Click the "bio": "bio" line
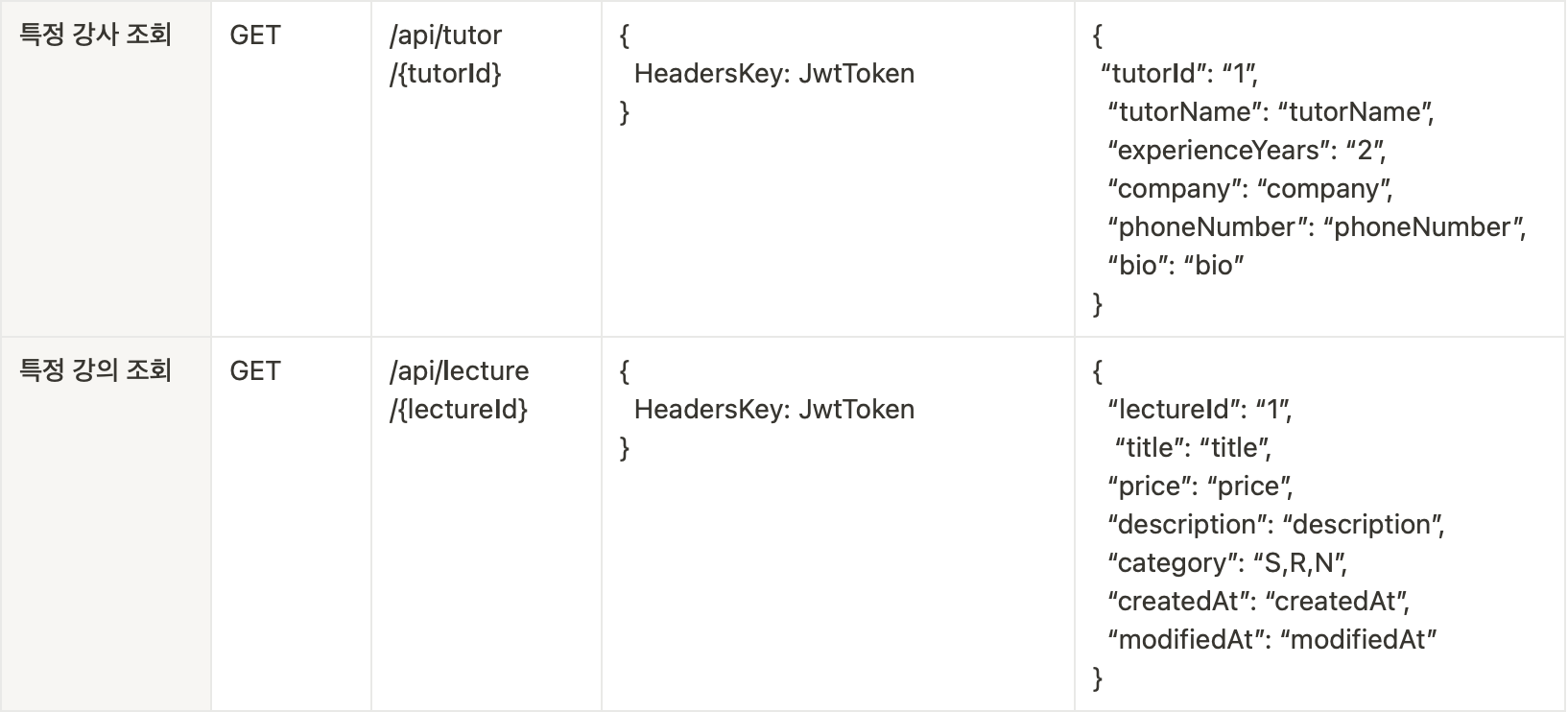Image resolution: width=1568 pixels, height=712 pixels. click(x=1176, y=266)
